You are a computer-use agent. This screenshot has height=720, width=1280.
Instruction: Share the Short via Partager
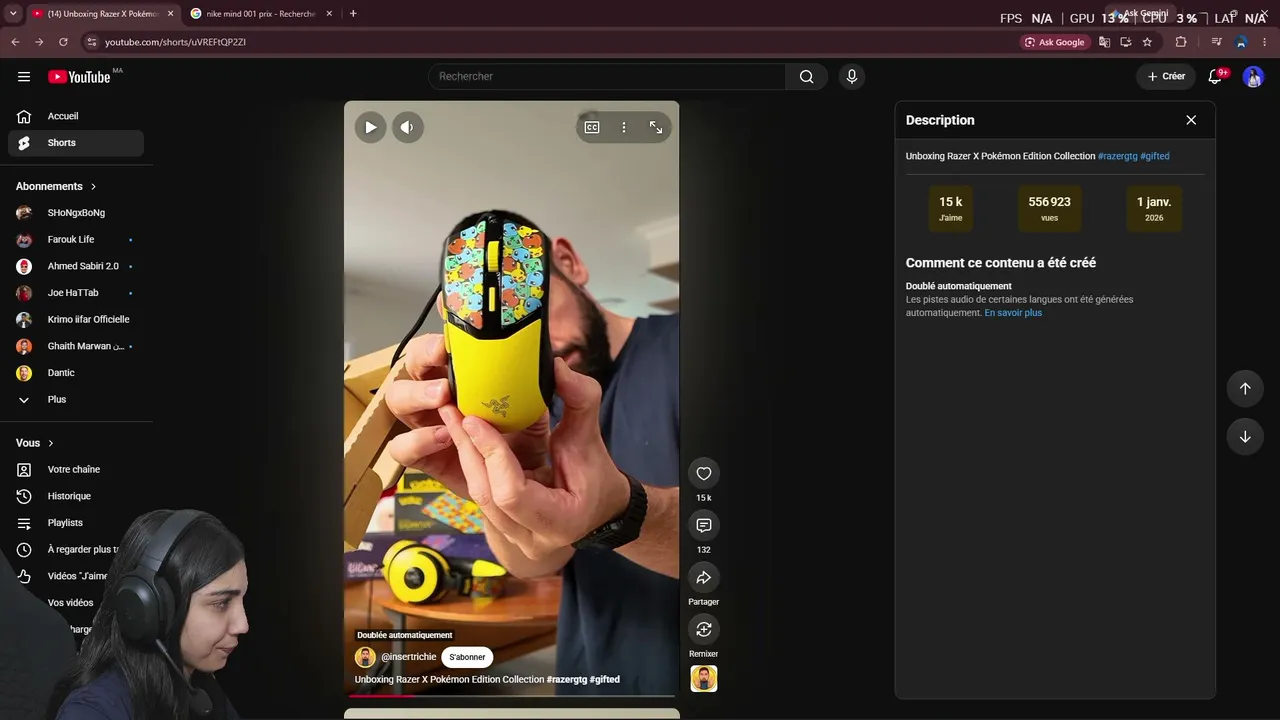pyautogui.click(x=704, y=578)
